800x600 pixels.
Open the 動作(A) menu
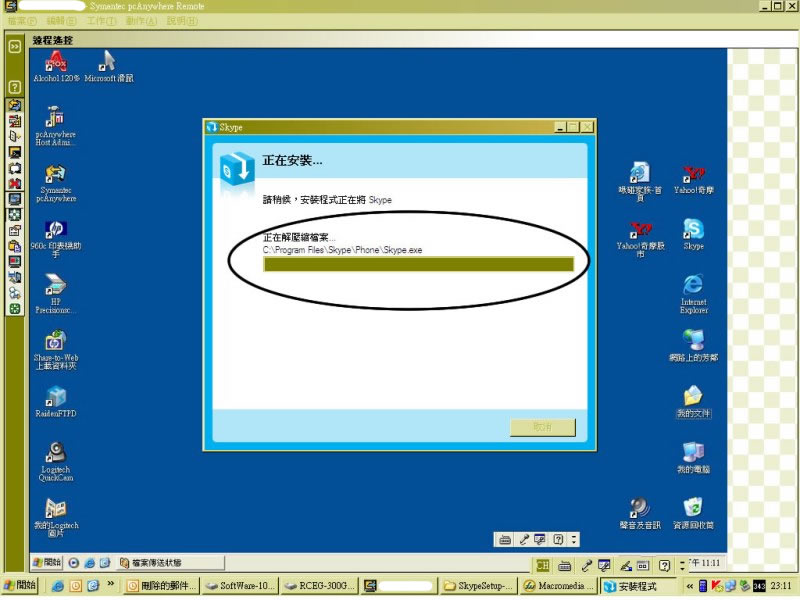coord(141,21)
